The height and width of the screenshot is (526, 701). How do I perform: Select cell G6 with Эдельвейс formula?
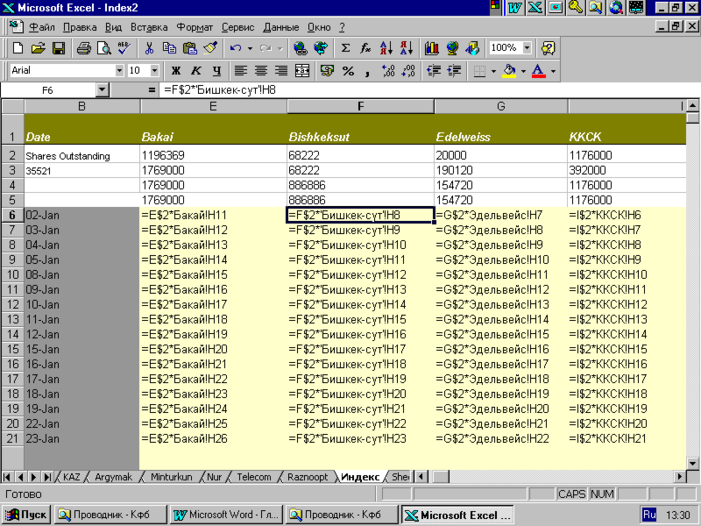[x=500, y=215]
